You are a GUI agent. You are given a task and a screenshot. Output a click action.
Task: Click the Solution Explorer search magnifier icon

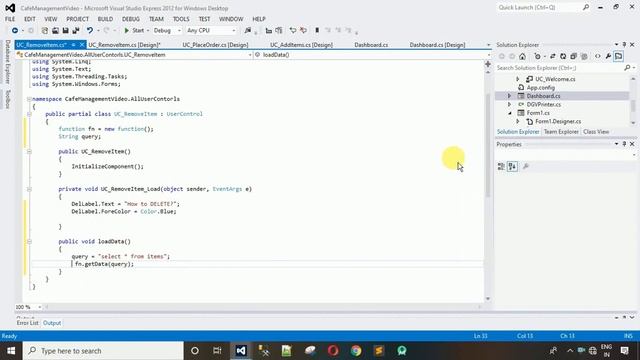pyautogui.click(x=627, y=68)
